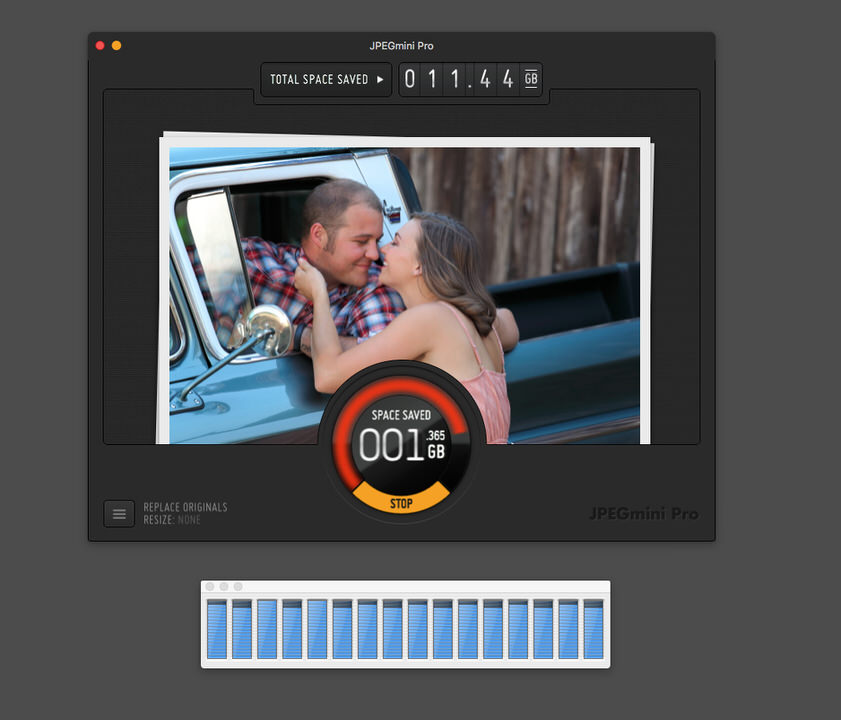Minimize JPEGmini Pro with the yellow button
The height and width of the screenshot is (720, 841).
point(116,46)
